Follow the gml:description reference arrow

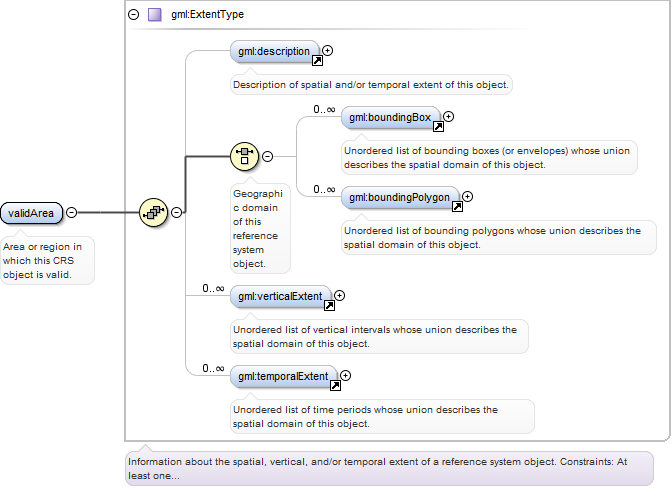(317, 60)
